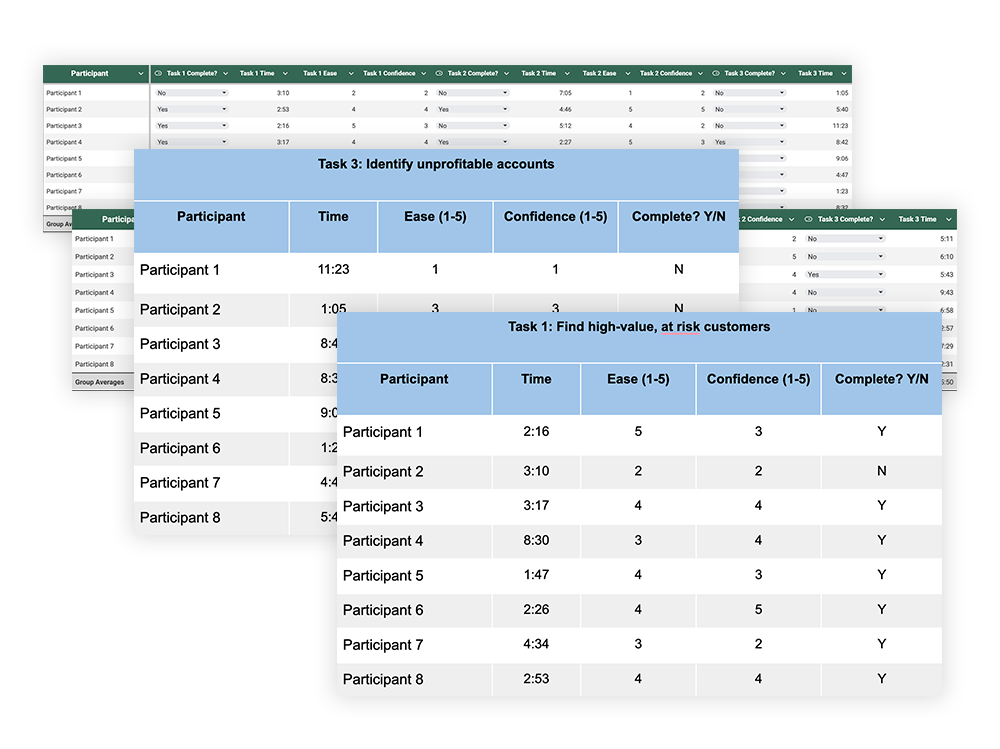Click the 4:34 time cell in Task 1 table
This screenshot has width=1000, height=749.
[x=536, y=644]
